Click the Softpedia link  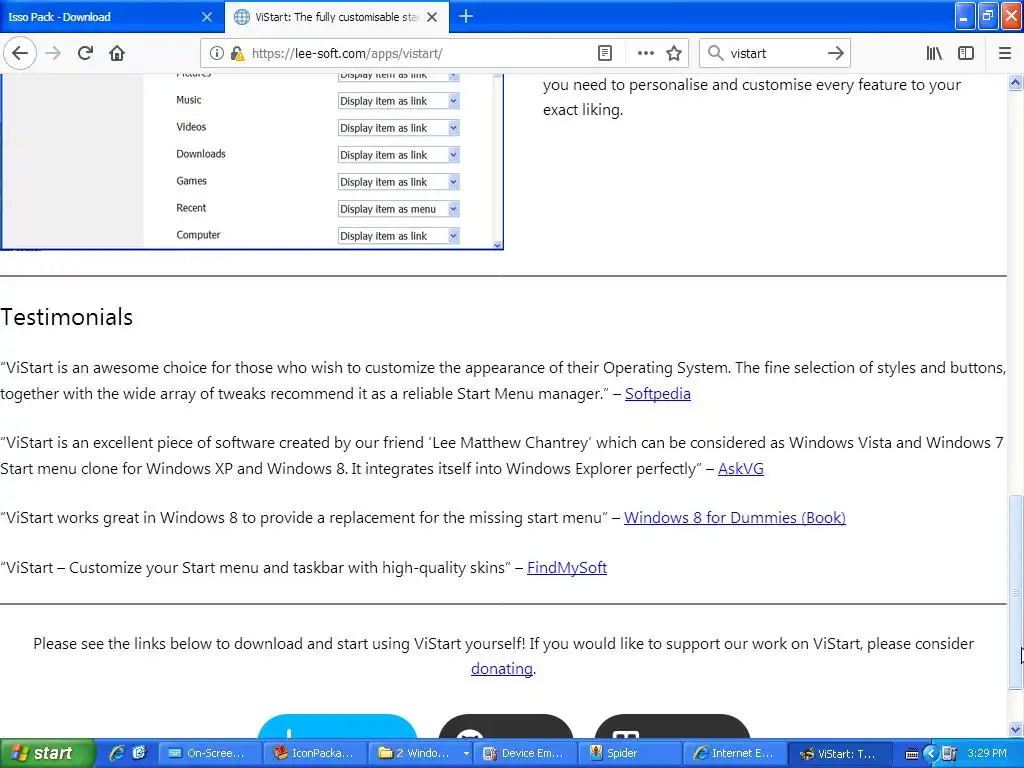[x=658, y=394]
